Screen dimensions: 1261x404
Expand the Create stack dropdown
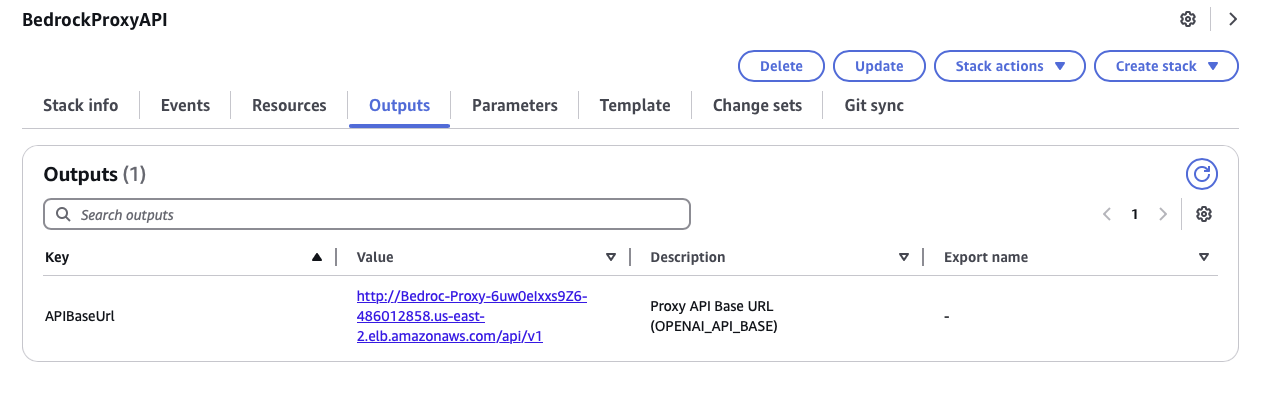pos(1166,66)
